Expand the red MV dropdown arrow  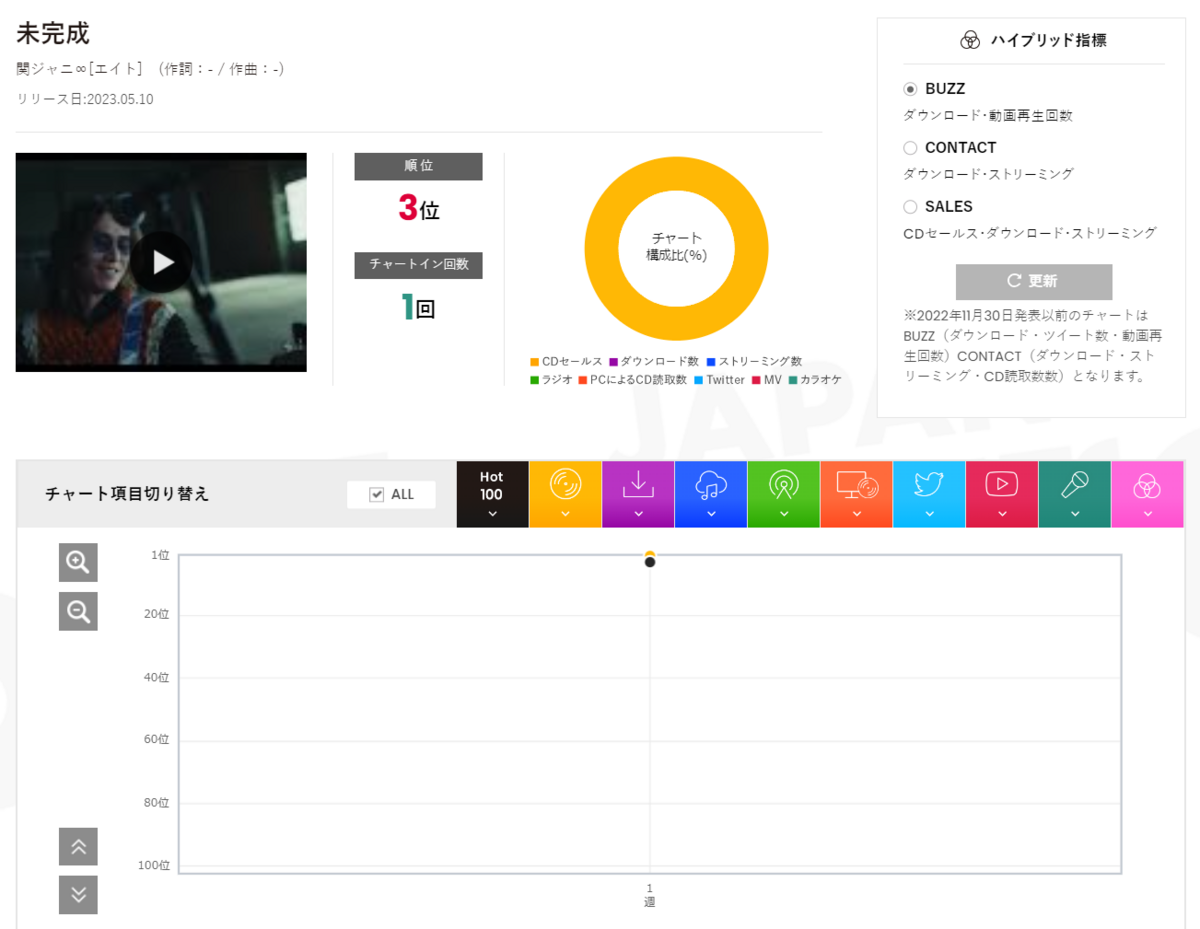pos(1002,514)
